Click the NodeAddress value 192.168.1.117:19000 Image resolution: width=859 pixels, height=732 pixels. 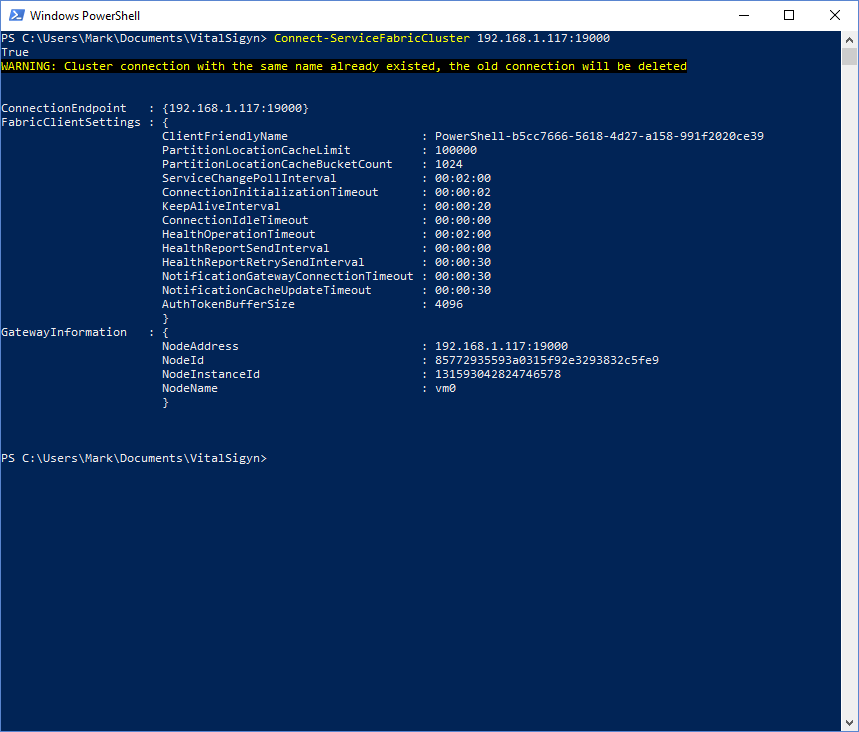pos(501,346)
